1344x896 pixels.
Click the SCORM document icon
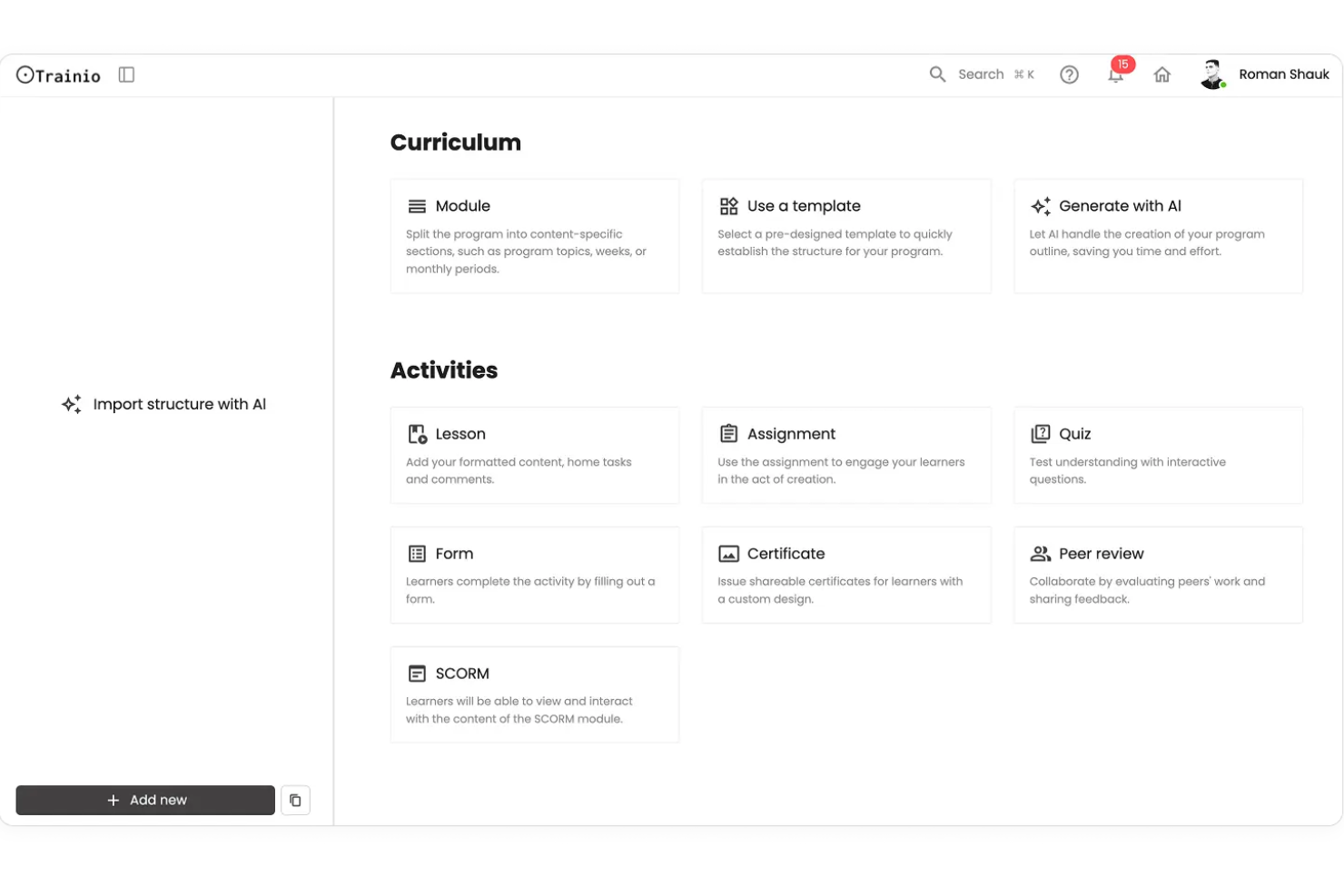(x=416, y=673)
